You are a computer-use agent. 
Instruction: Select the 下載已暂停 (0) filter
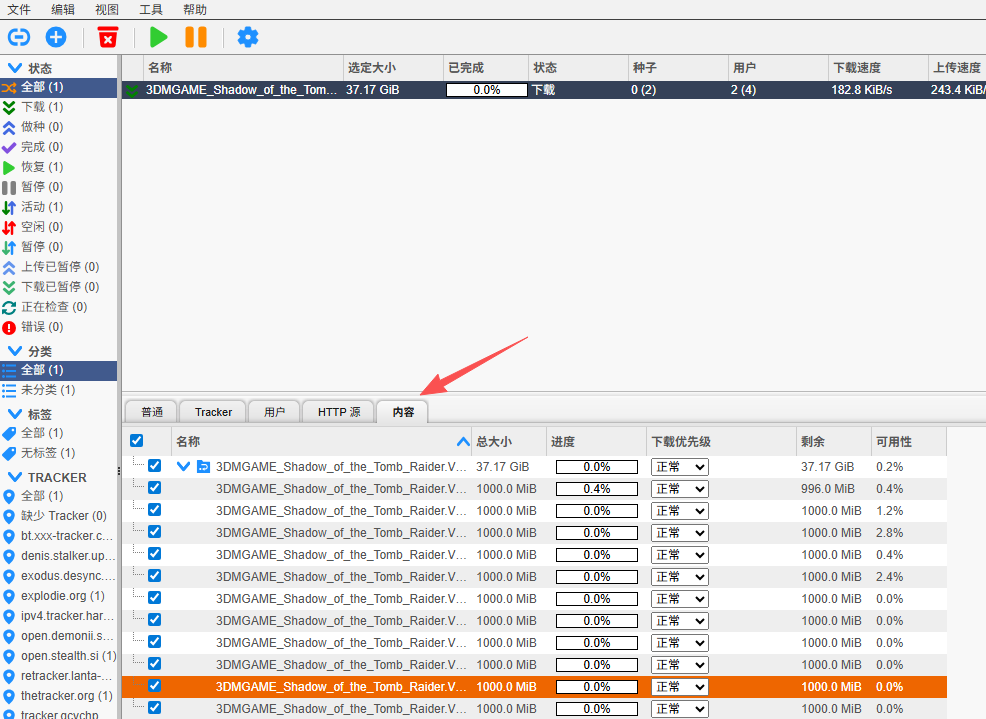(58, 287)
